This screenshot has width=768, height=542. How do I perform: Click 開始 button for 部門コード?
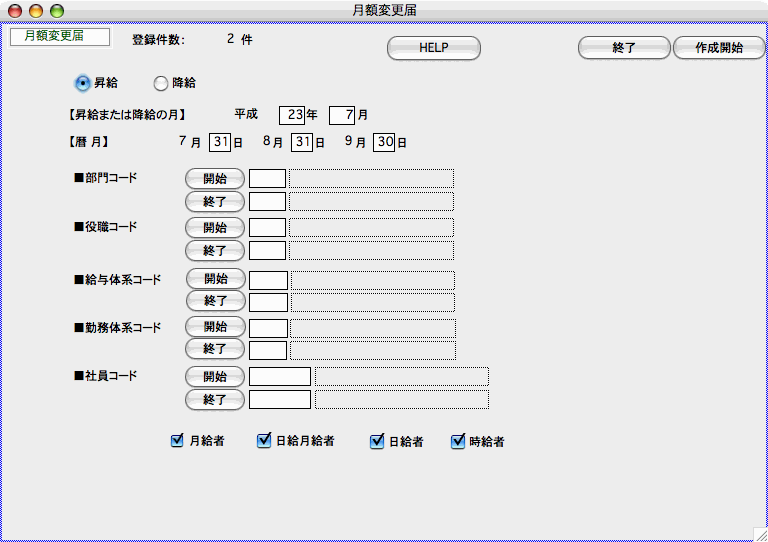215,179
